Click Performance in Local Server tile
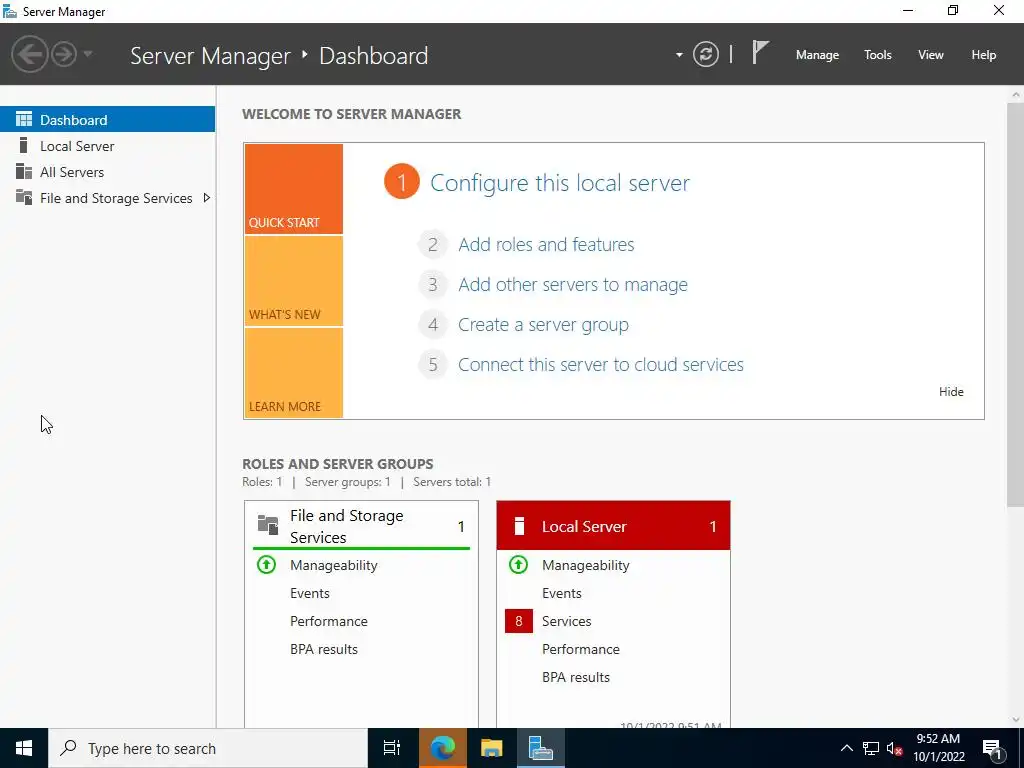 [x=581, y=649]
